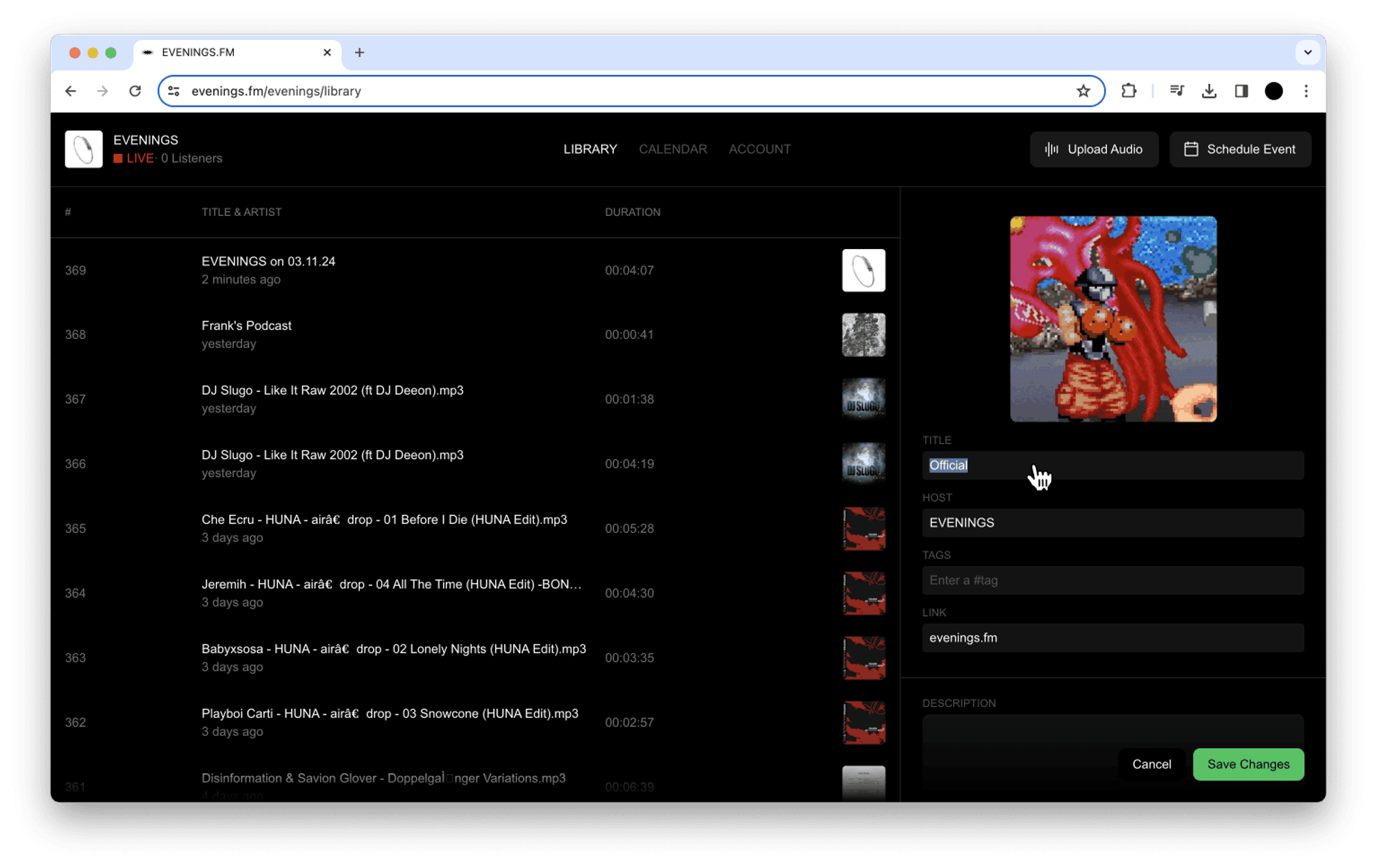The height and width of the screenshot is (868, 1376).
Task: Go back with browser back arrow
Action: point(71,91)
